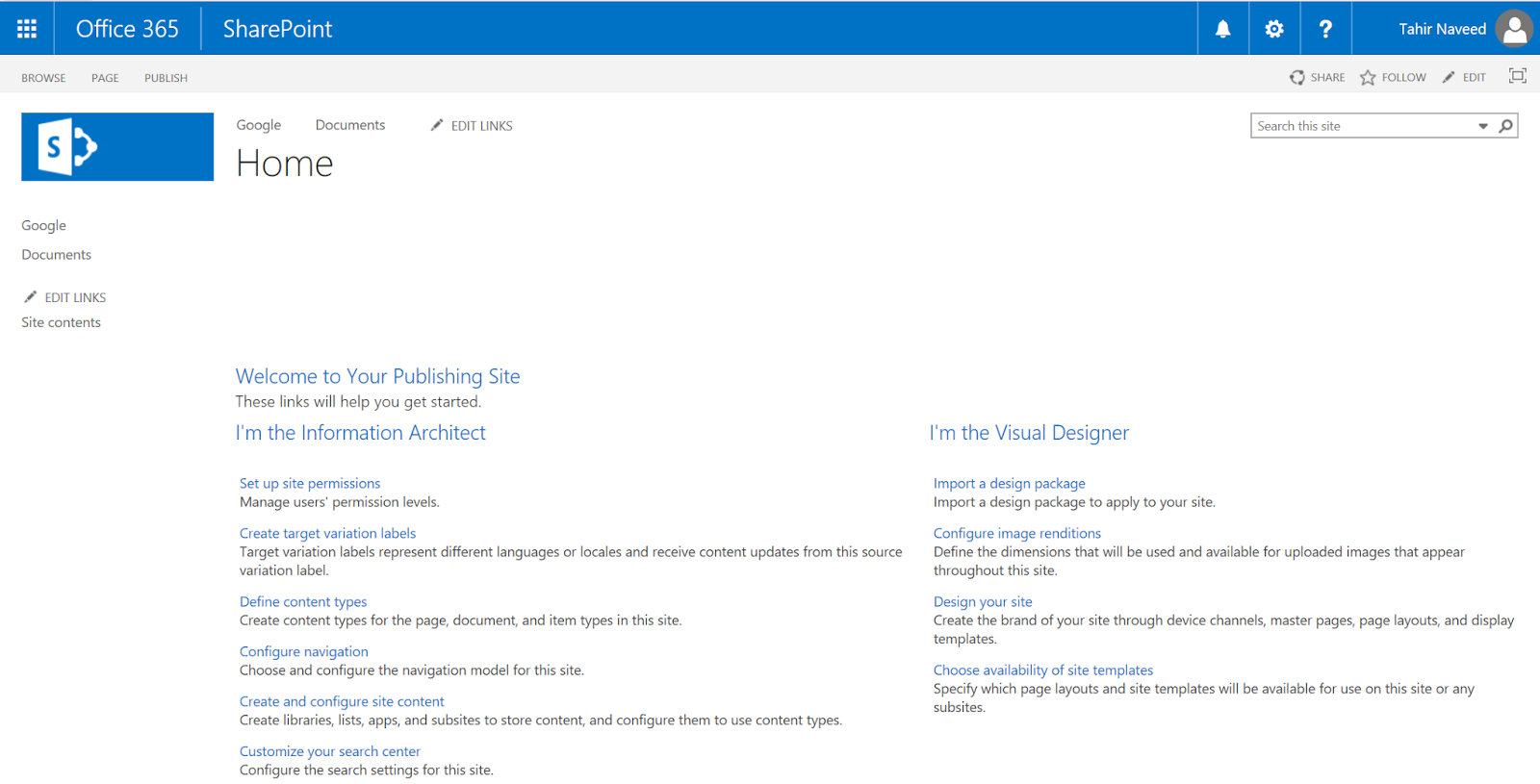1540x784 pixels.
Task: Expand the search scope dropdown arrow
Action: pyautogui.click(x=1483, y=126)
